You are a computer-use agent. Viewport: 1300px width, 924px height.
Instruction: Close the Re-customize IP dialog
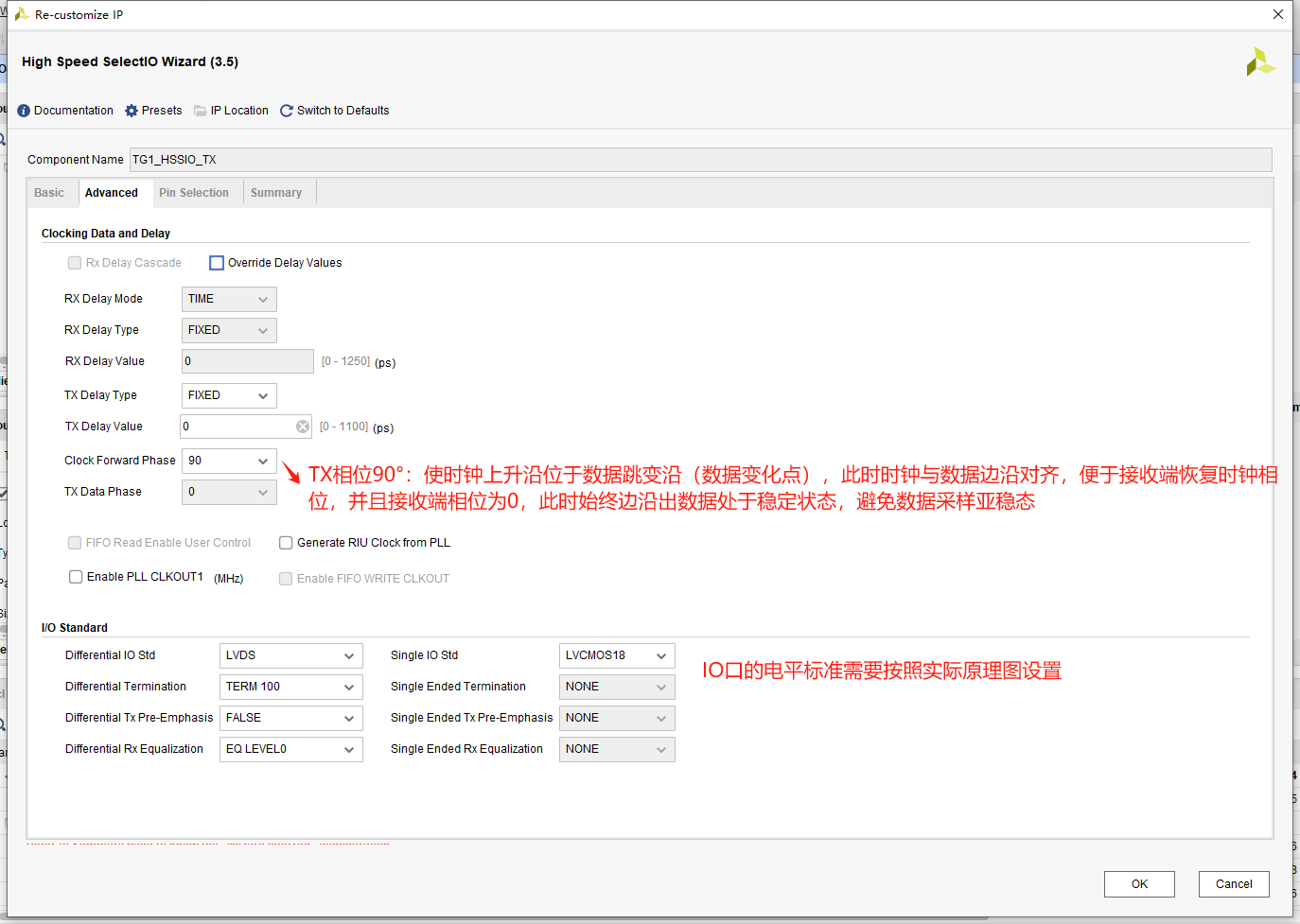coord(1278,14)
